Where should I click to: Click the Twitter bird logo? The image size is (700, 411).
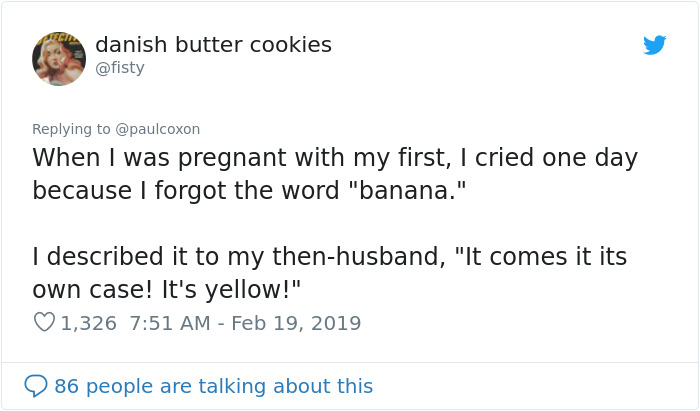coord(654,45)
